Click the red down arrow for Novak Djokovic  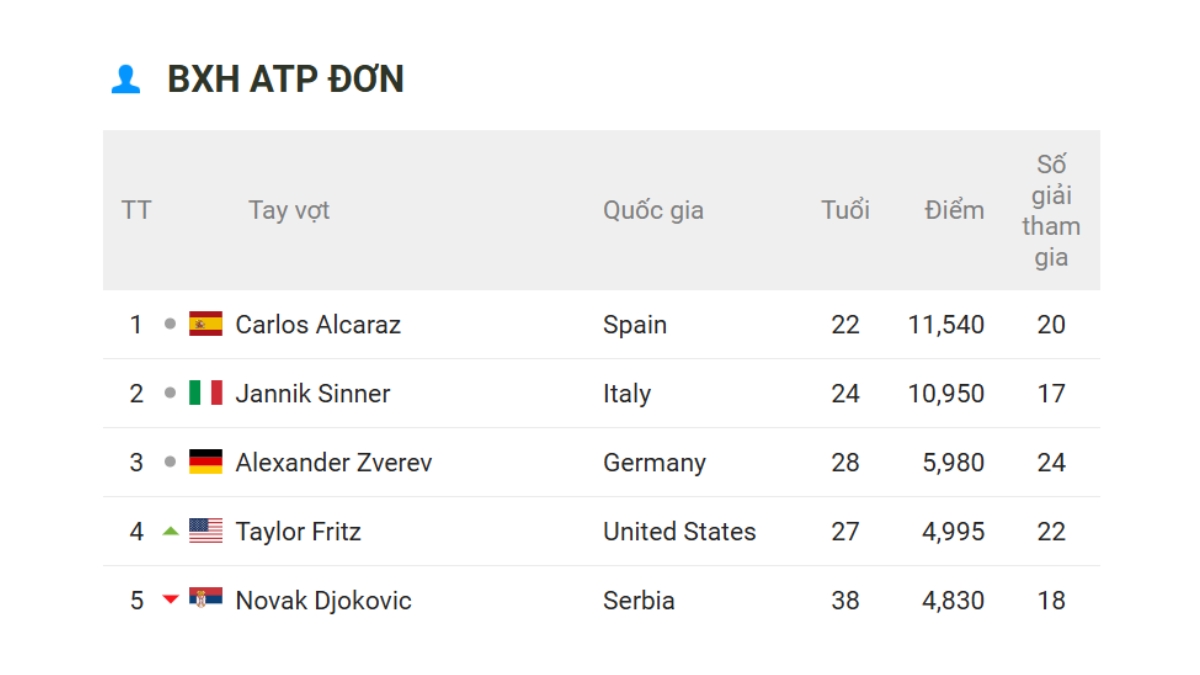point(170,600)
